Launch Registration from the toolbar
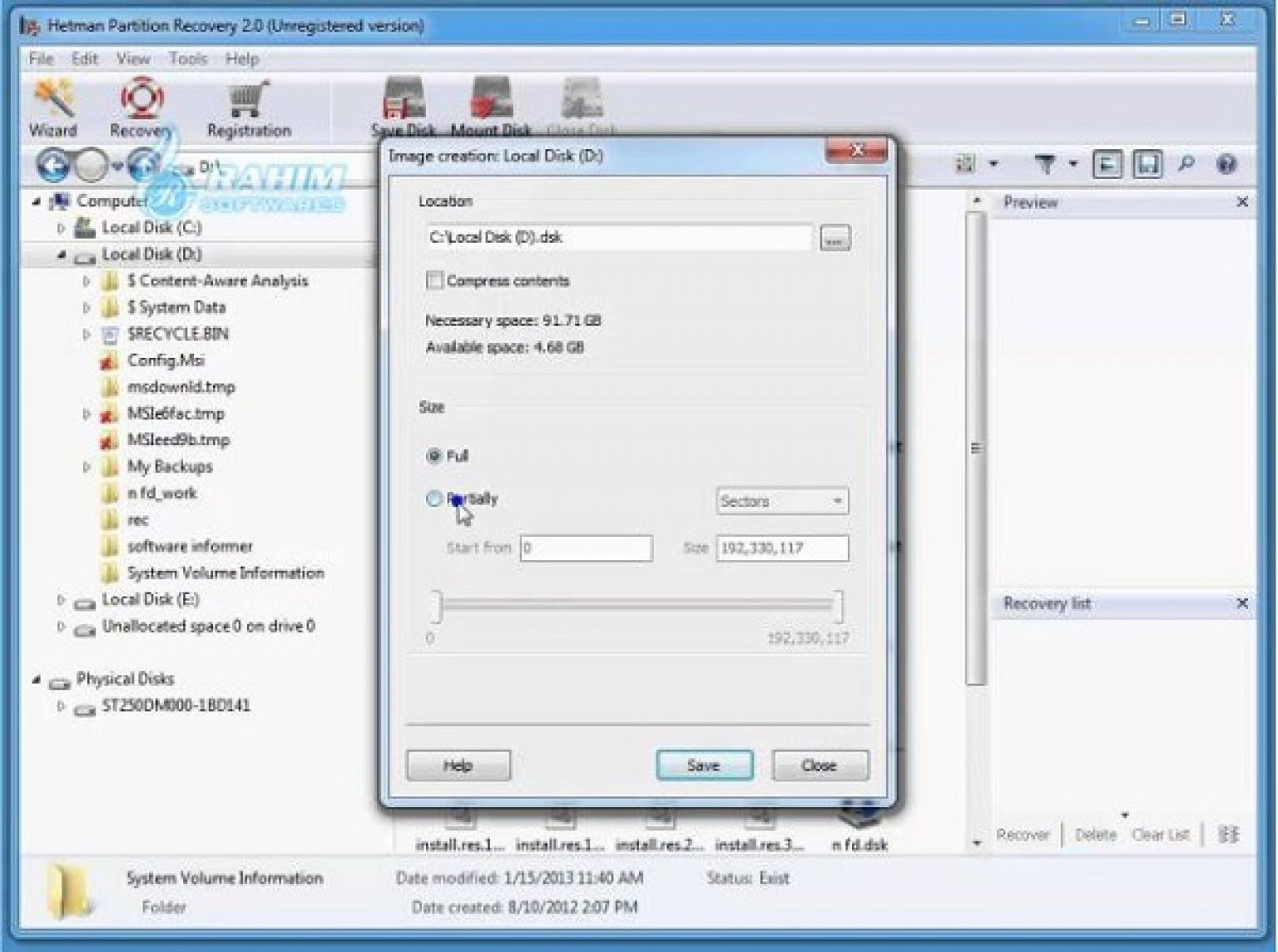Image resolution: width=1278 pixels, height=952 pixels. pyautogui.click(x=248, y=104)
